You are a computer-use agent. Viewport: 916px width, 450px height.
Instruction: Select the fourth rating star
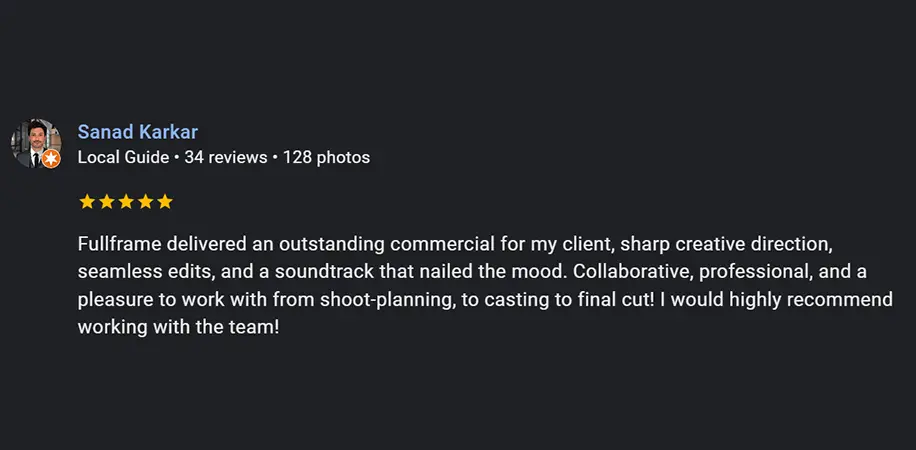tap(145, 202)
